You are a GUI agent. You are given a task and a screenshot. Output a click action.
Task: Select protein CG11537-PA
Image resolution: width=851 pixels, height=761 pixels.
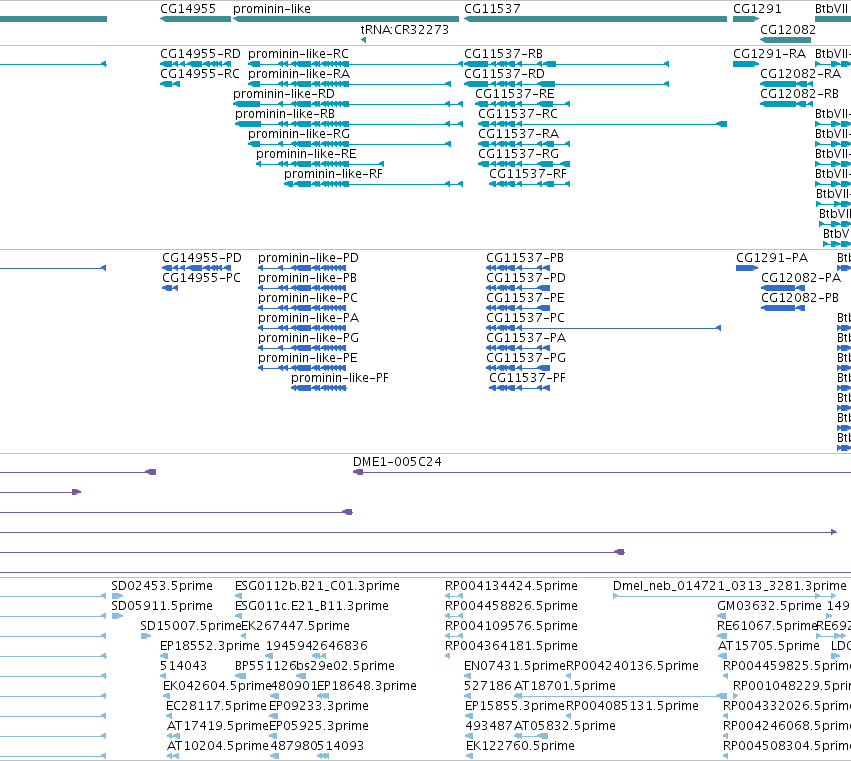tap(518, 348)
